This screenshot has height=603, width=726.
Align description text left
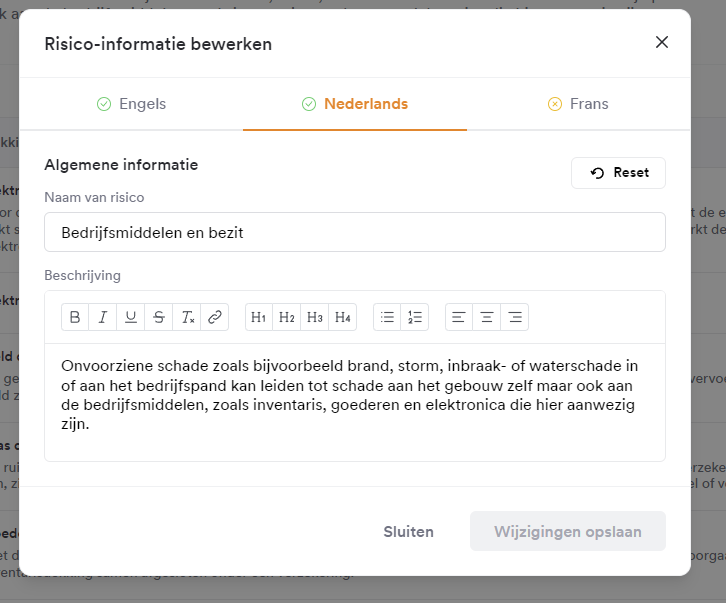[x=459, y=317]
